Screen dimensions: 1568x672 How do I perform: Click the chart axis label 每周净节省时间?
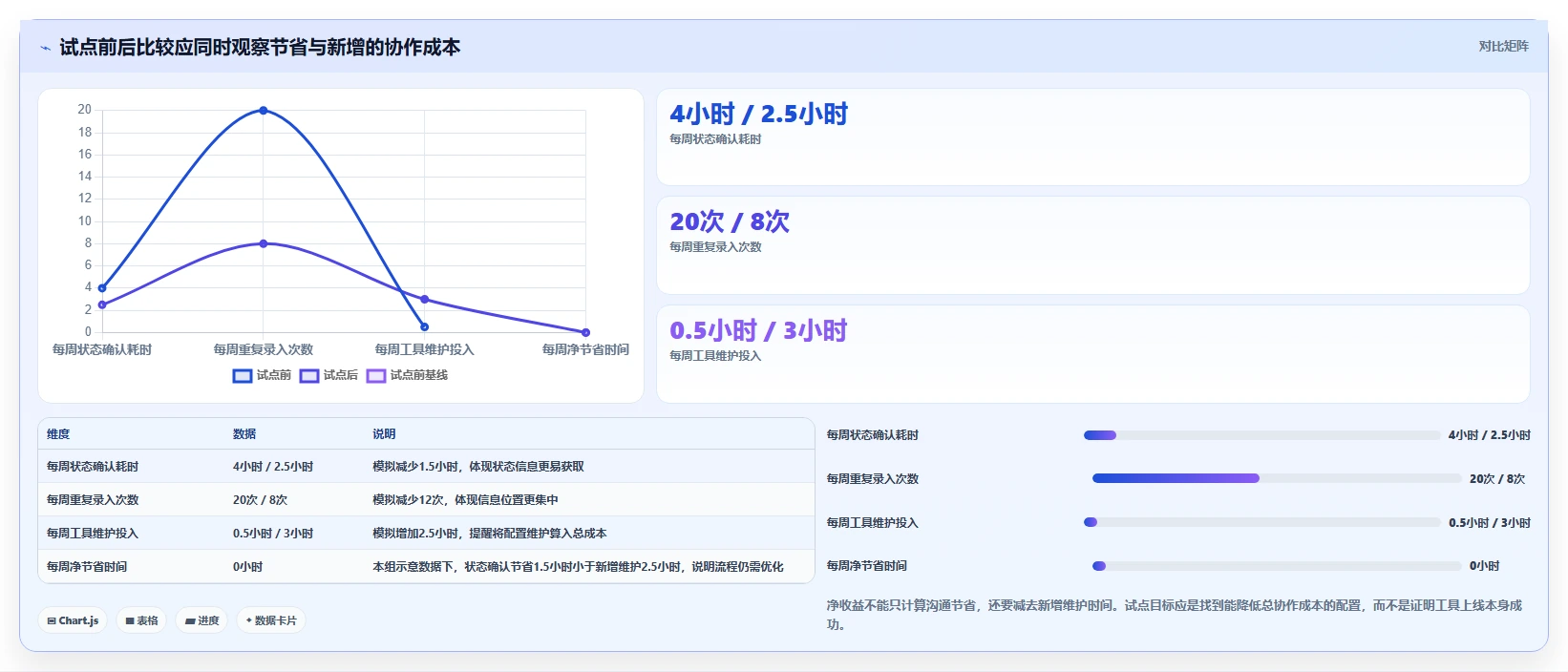[585, 349]
